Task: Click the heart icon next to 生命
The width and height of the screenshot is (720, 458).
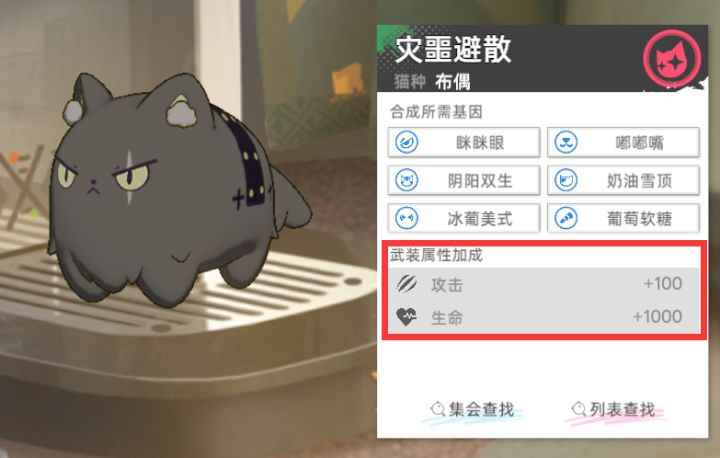Action: pyautogui.click(x=406, y=317)
